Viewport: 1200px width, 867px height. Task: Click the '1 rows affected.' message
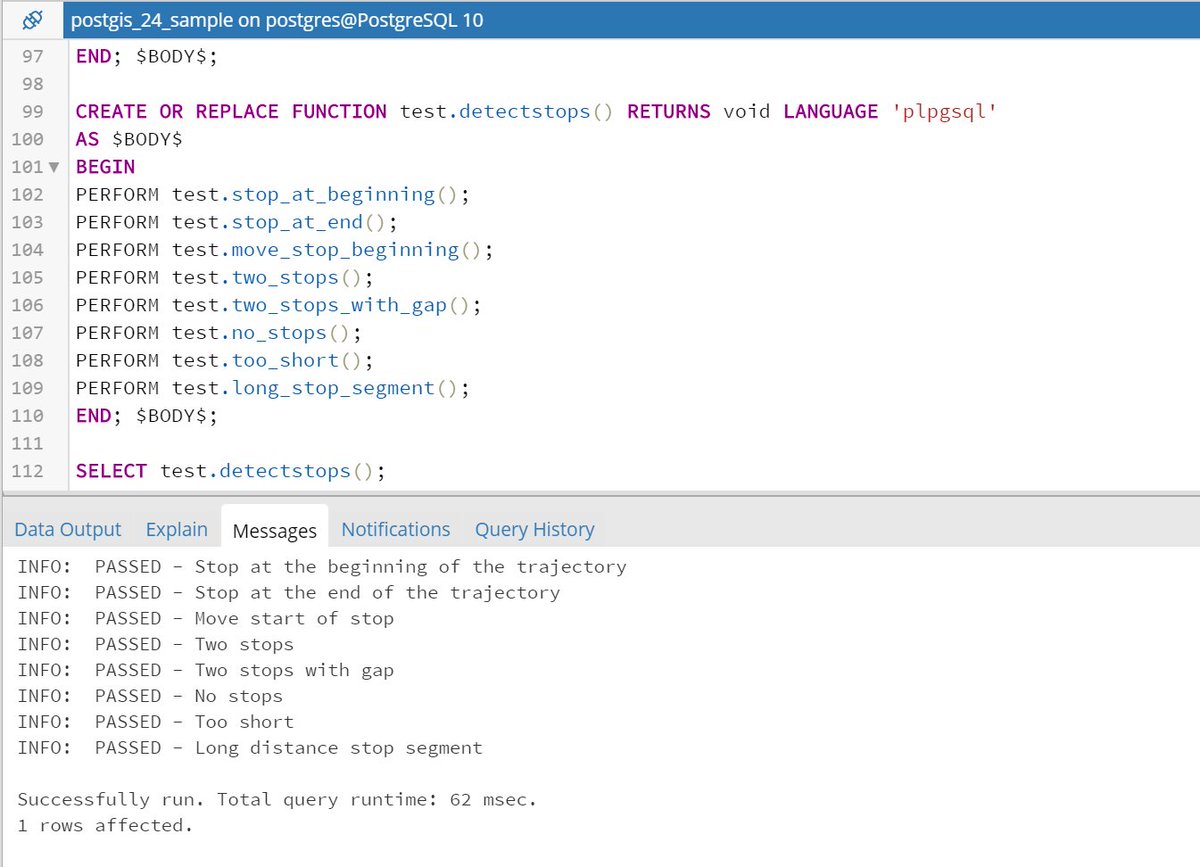click(105, 826)
